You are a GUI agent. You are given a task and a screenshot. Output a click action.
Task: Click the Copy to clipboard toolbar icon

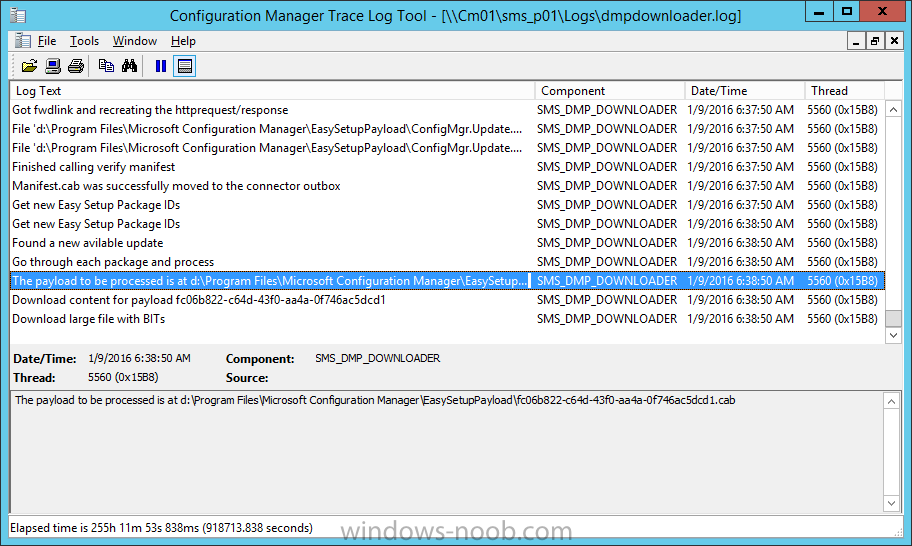(106, 66)
